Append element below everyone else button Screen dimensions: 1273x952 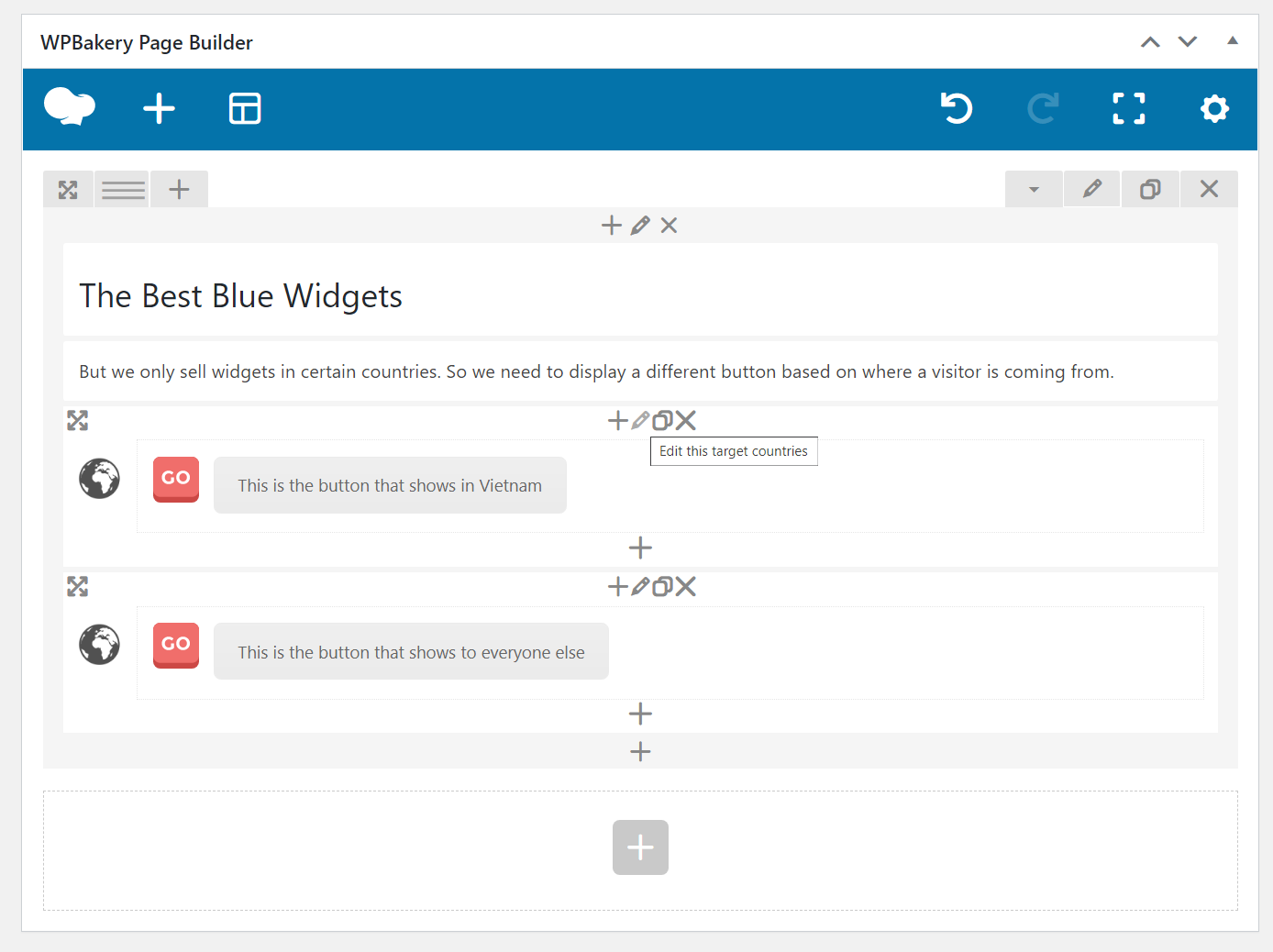[x=640, y=714]
